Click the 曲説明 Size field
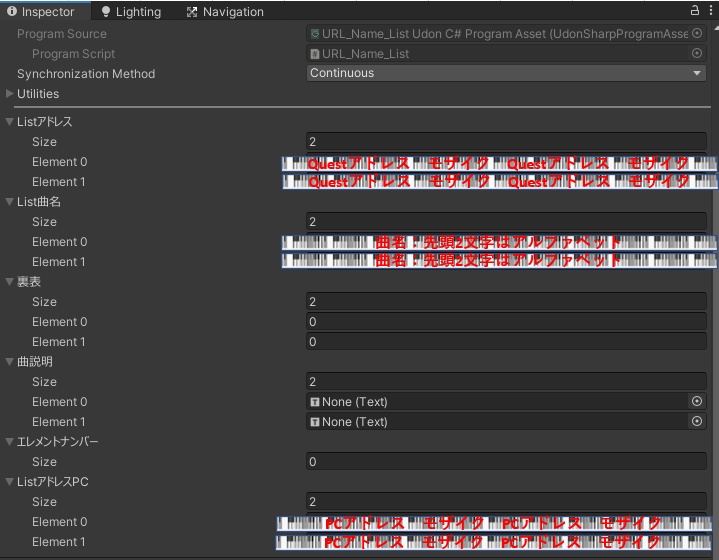 (x=506, y=382)
